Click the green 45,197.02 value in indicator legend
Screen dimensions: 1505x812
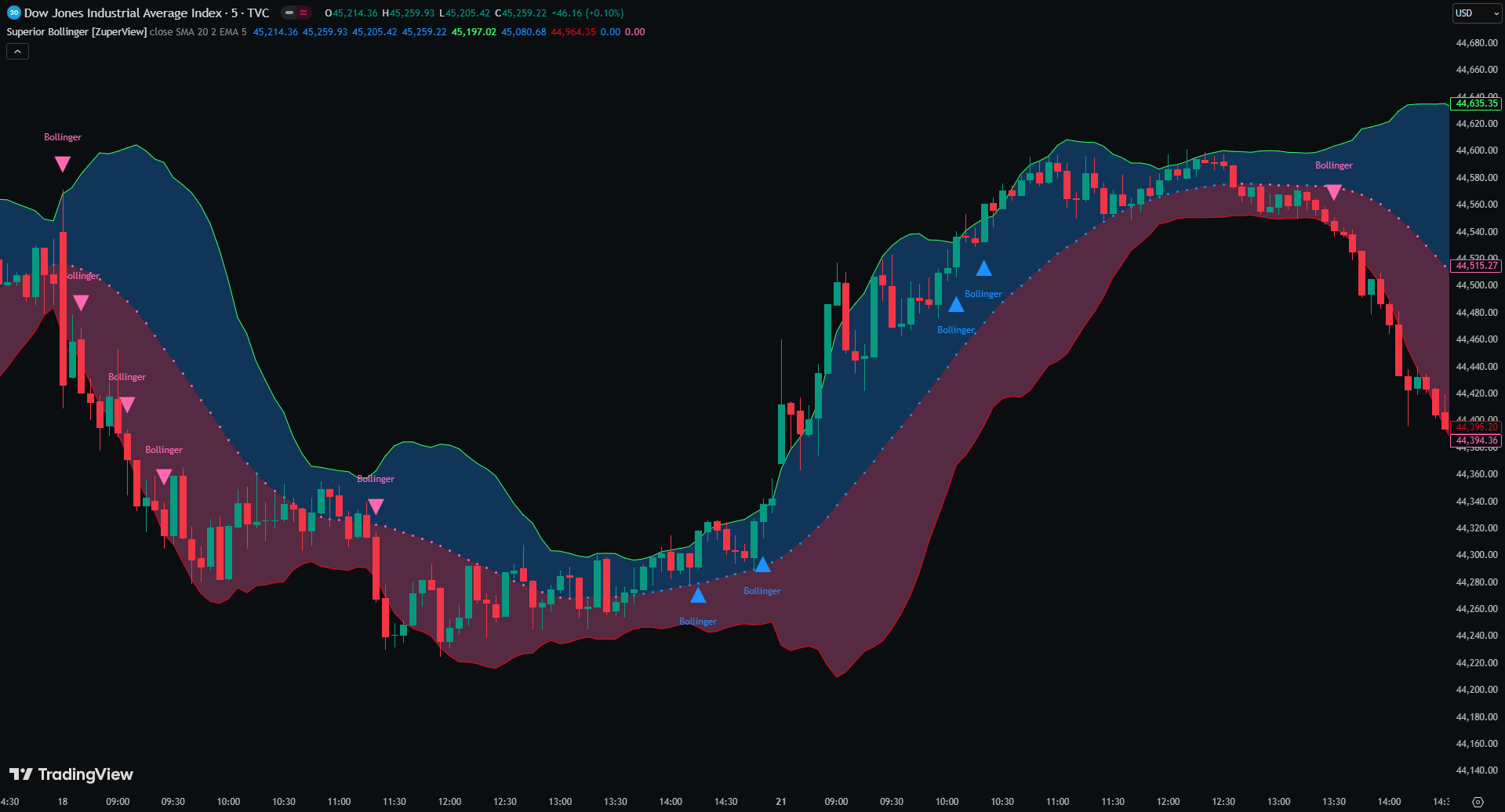coord(474,32)
